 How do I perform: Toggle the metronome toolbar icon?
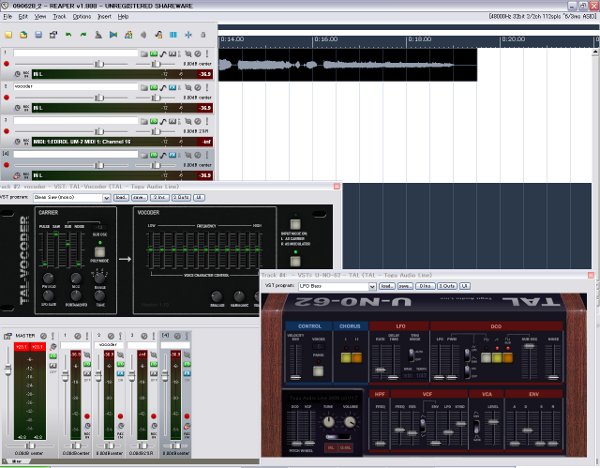pyautogui.click(x=98, y=35)
